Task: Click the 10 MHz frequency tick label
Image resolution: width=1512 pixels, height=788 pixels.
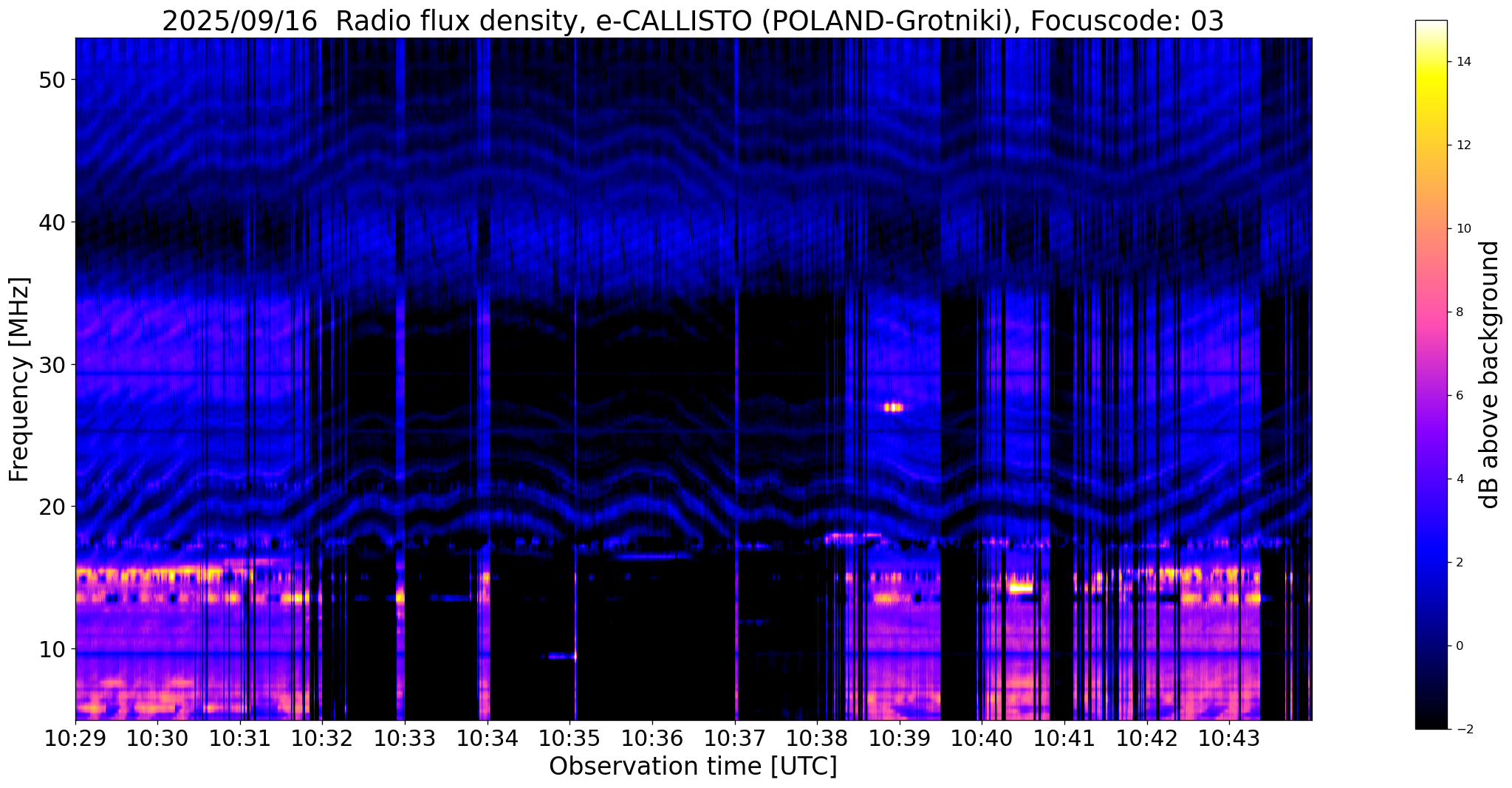Action: click(x=51, y=649)
